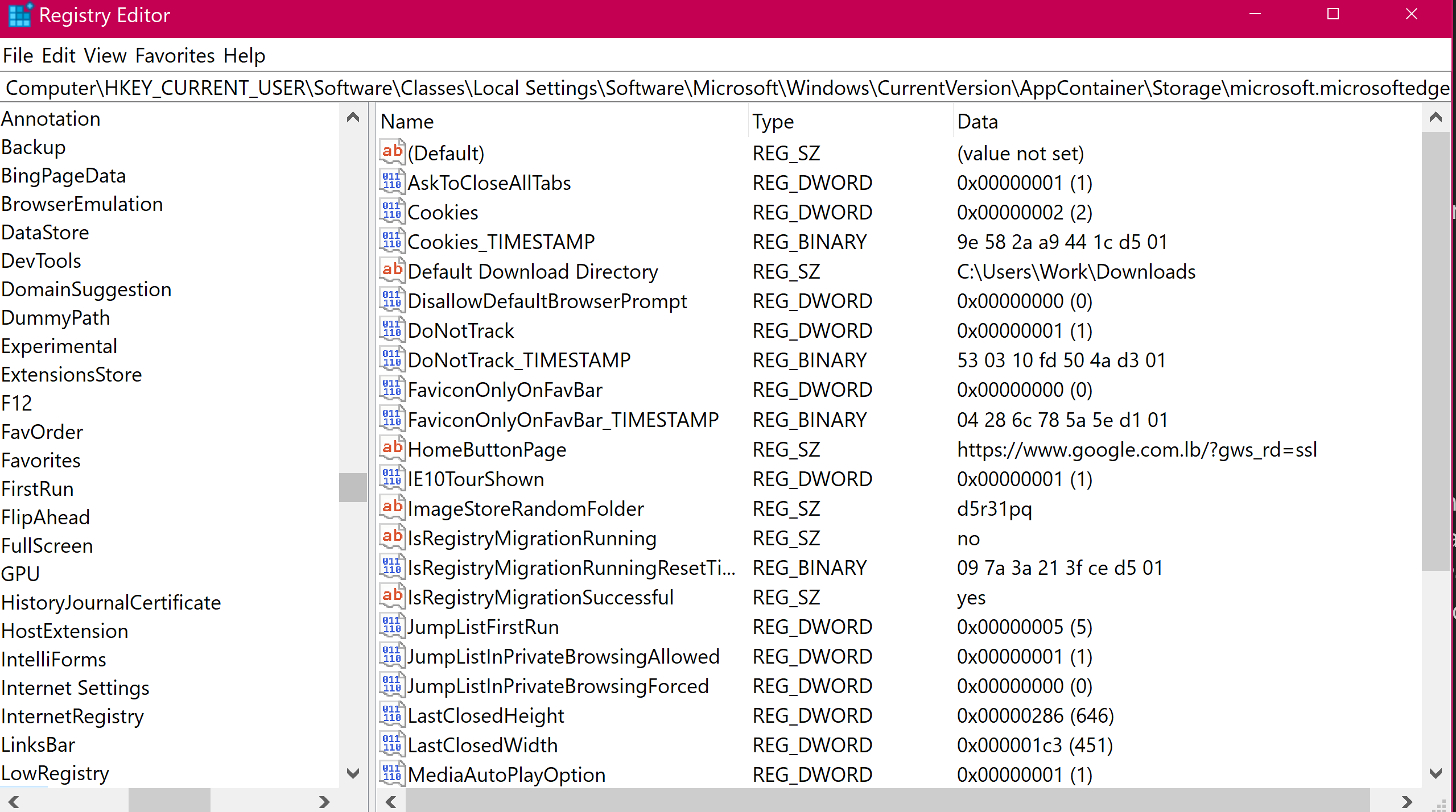Click the ab icon beside ImageStoreRandomFolder
Image resolution: width=1456 pixels, height=812 pixels.
point(391,508)
